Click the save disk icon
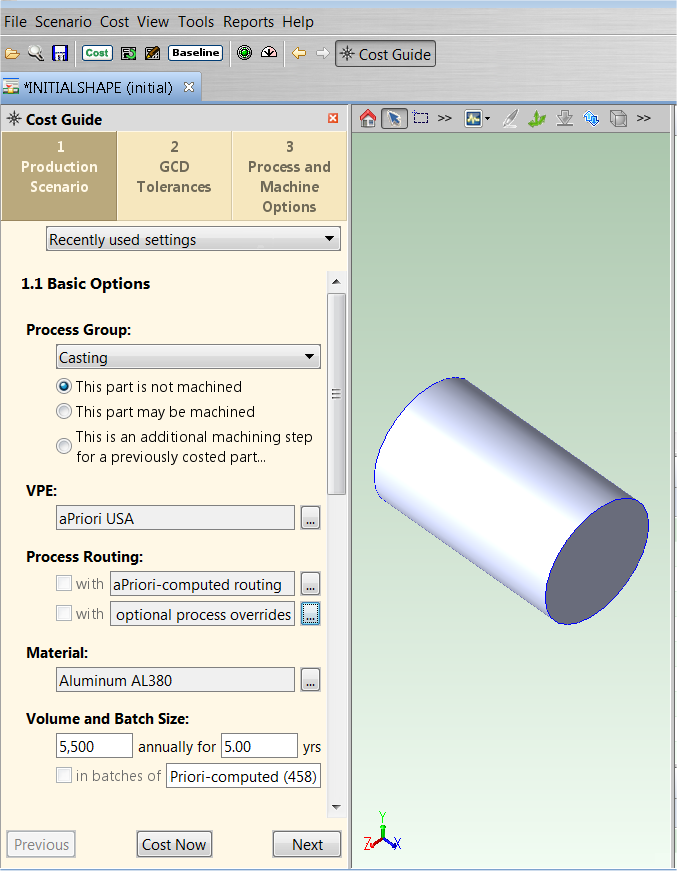The height and width of the screenshot is (871, 677). (60, 54)
